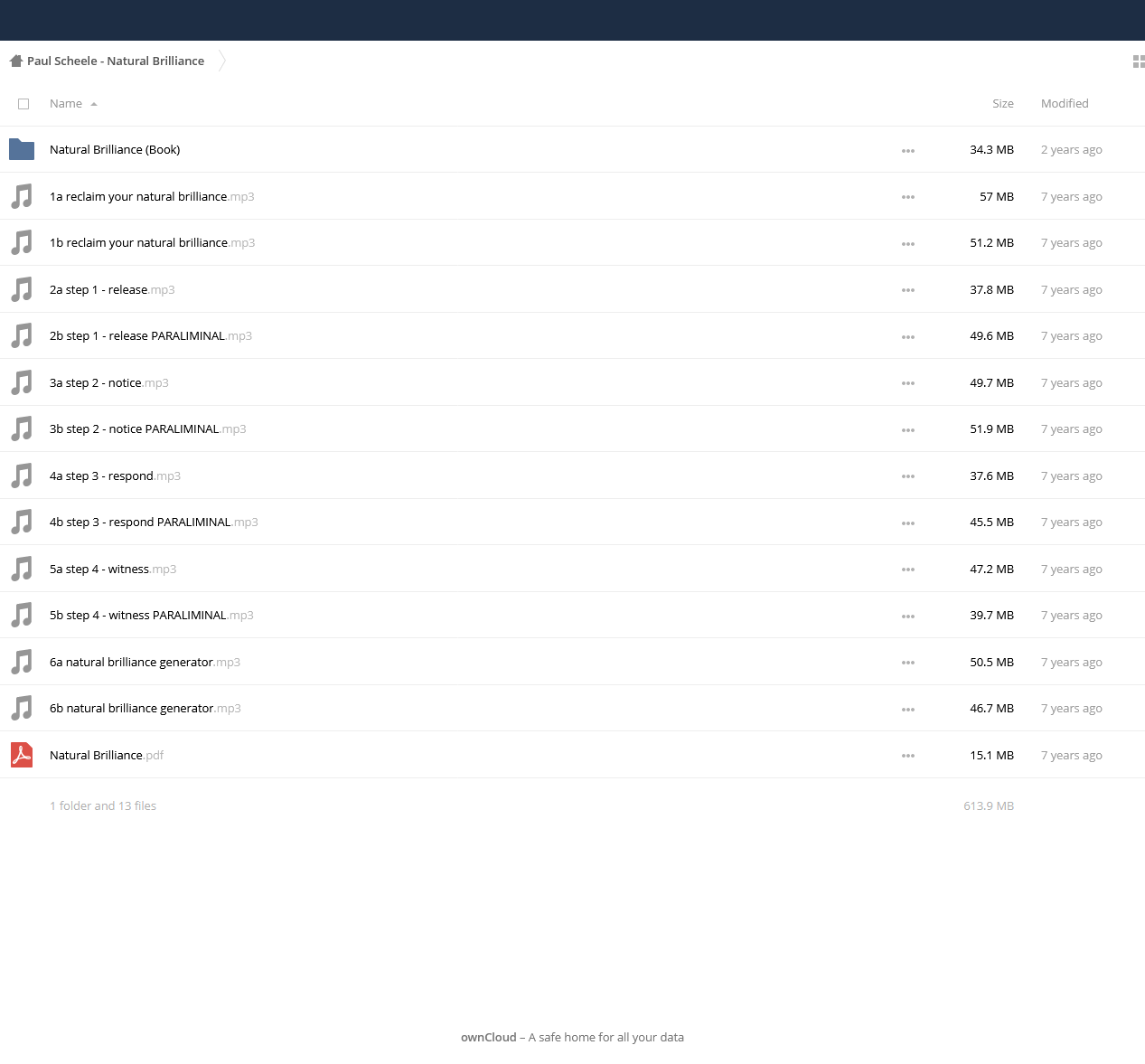The image size is (1145, 1064).
Task: Click music icon for 4b step 3 - respond PARALIMINAL
Action: click(22, 522)
